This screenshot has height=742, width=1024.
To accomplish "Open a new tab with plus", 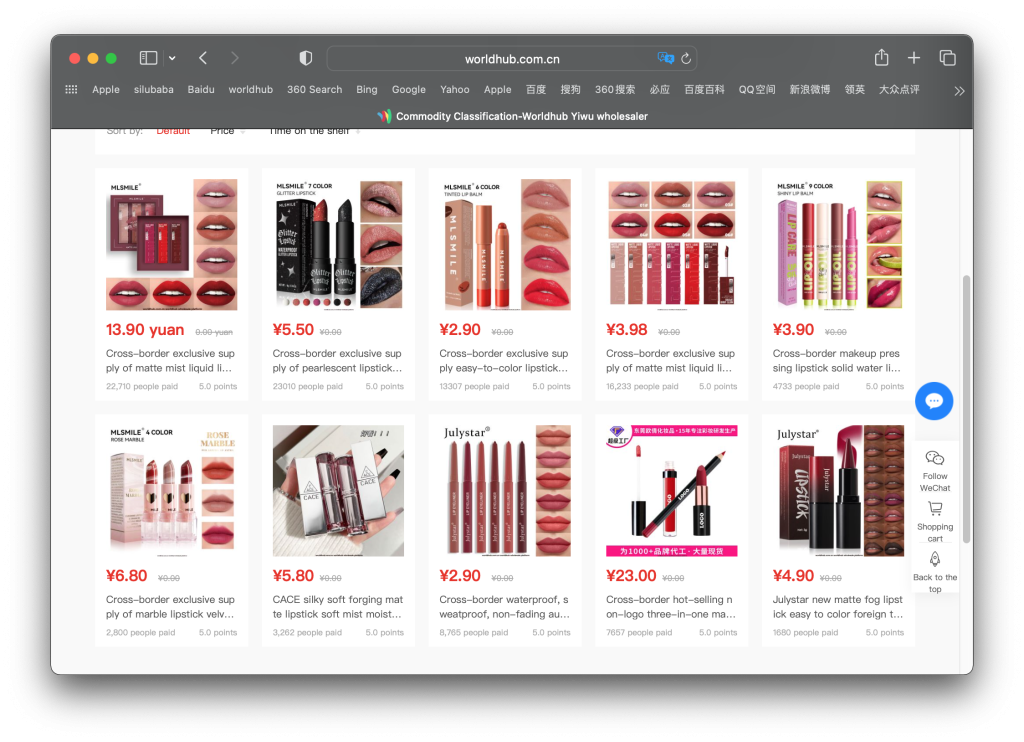I will click(914, 58).
